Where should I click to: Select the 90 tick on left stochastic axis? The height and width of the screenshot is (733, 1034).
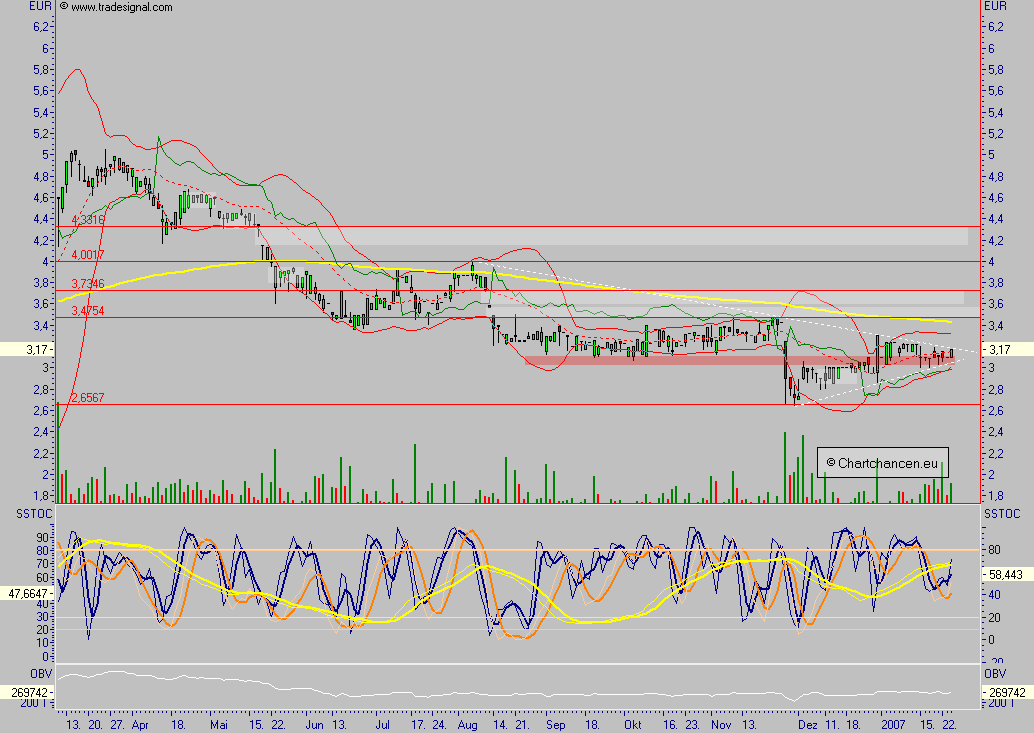point(43,537)
